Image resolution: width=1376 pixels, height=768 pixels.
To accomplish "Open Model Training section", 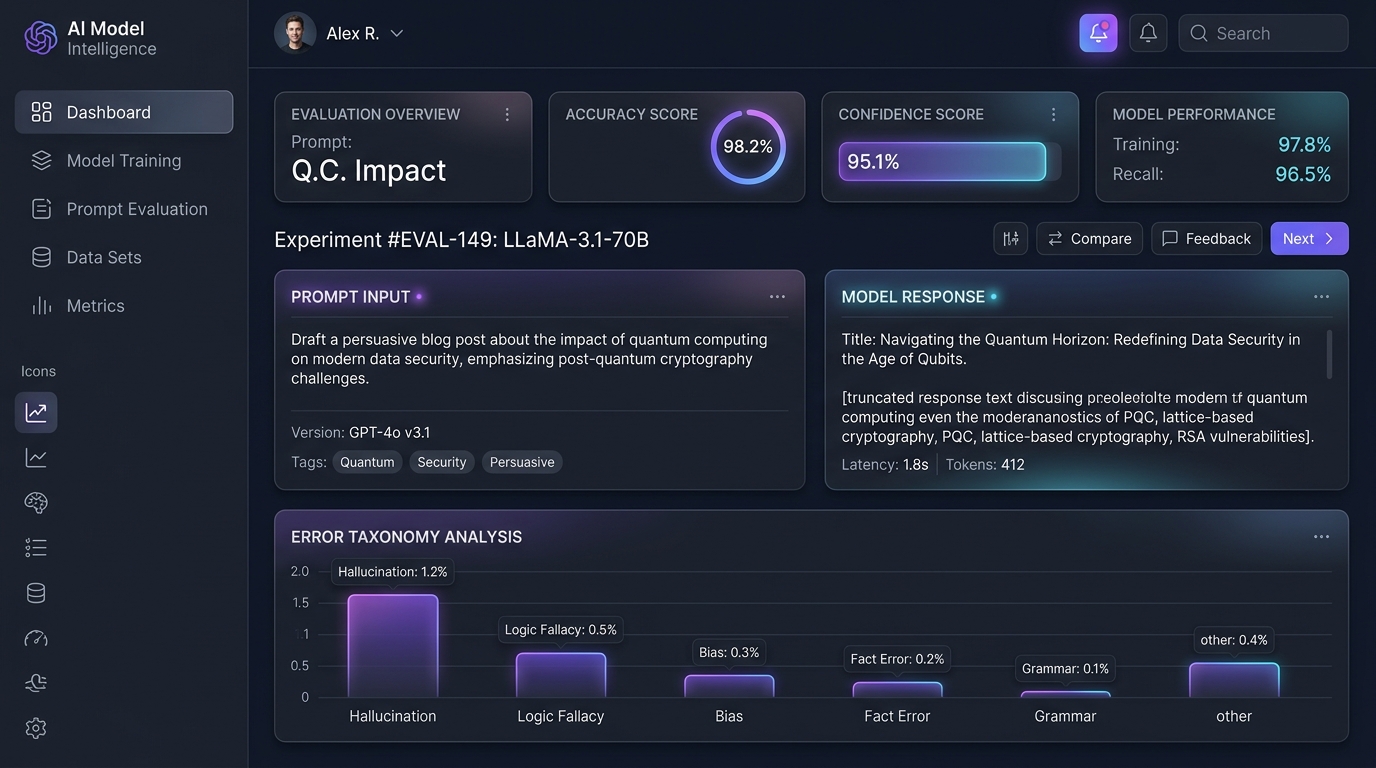I will coord(124,160).
